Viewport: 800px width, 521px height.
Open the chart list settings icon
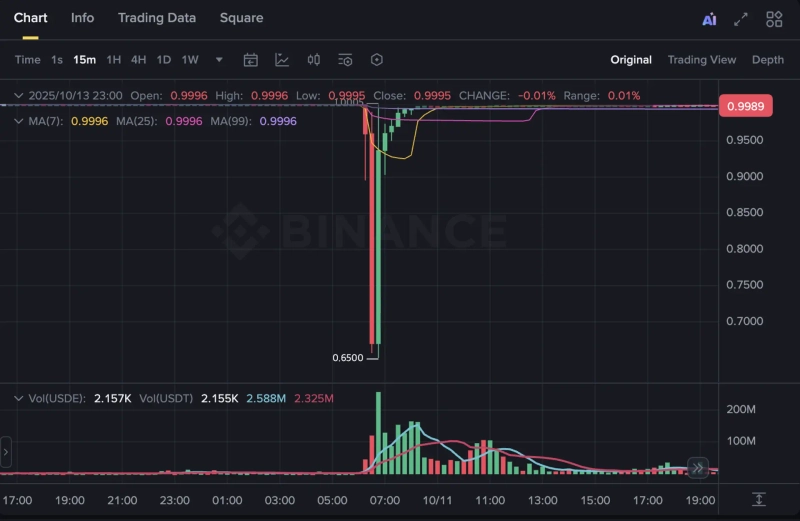[x=345, y=60]
